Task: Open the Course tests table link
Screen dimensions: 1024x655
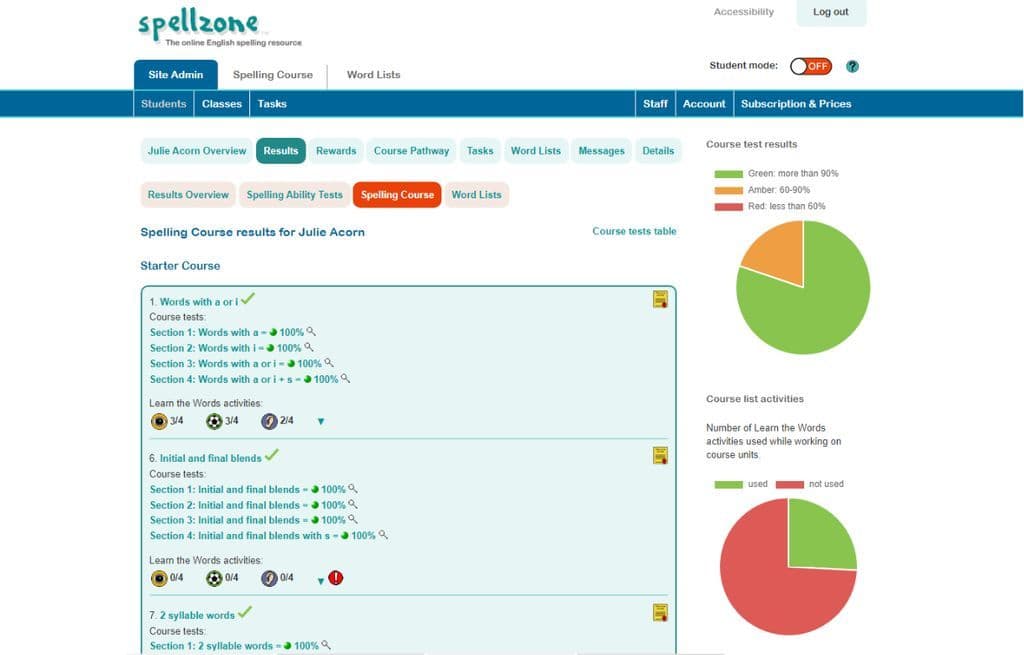Action: click(634, 231)
